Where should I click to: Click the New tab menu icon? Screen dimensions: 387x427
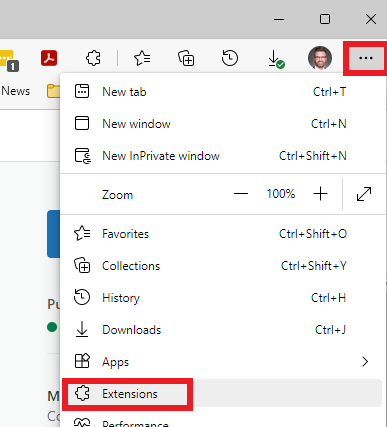coord(82,91)
